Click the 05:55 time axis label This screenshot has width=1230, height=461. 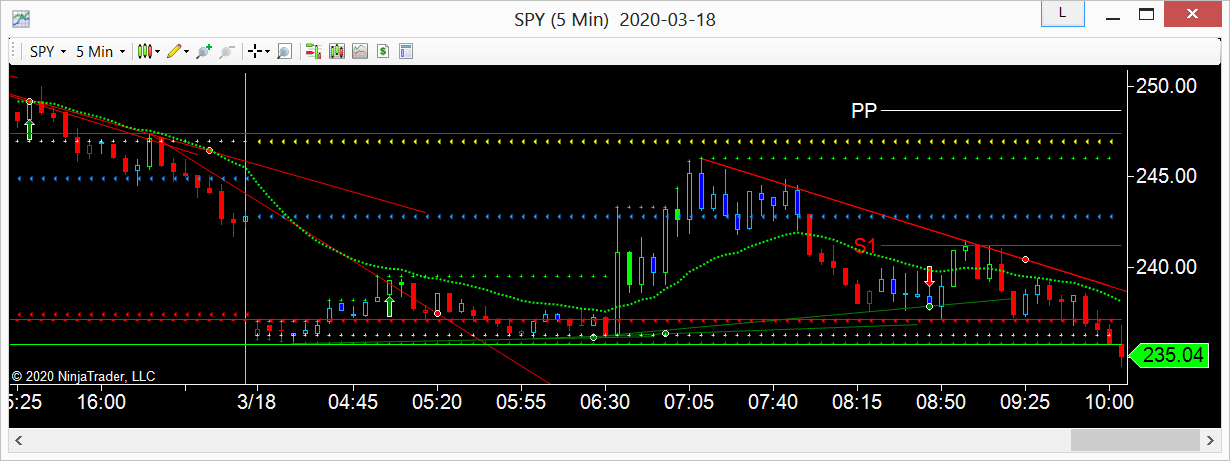tap(521, 402)
